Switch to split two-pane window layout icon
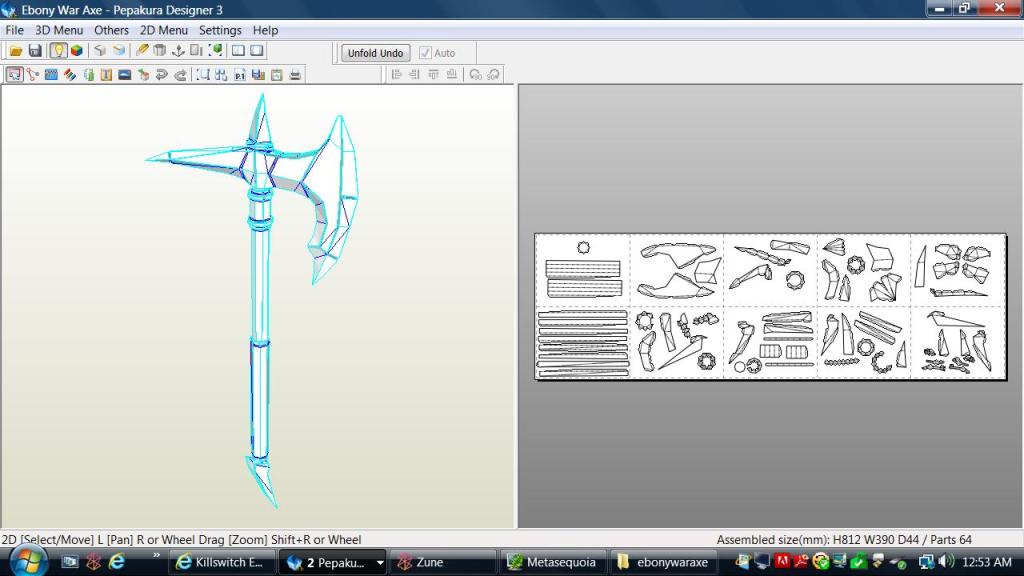This screenshot has height=576, width=1024. 238,51
